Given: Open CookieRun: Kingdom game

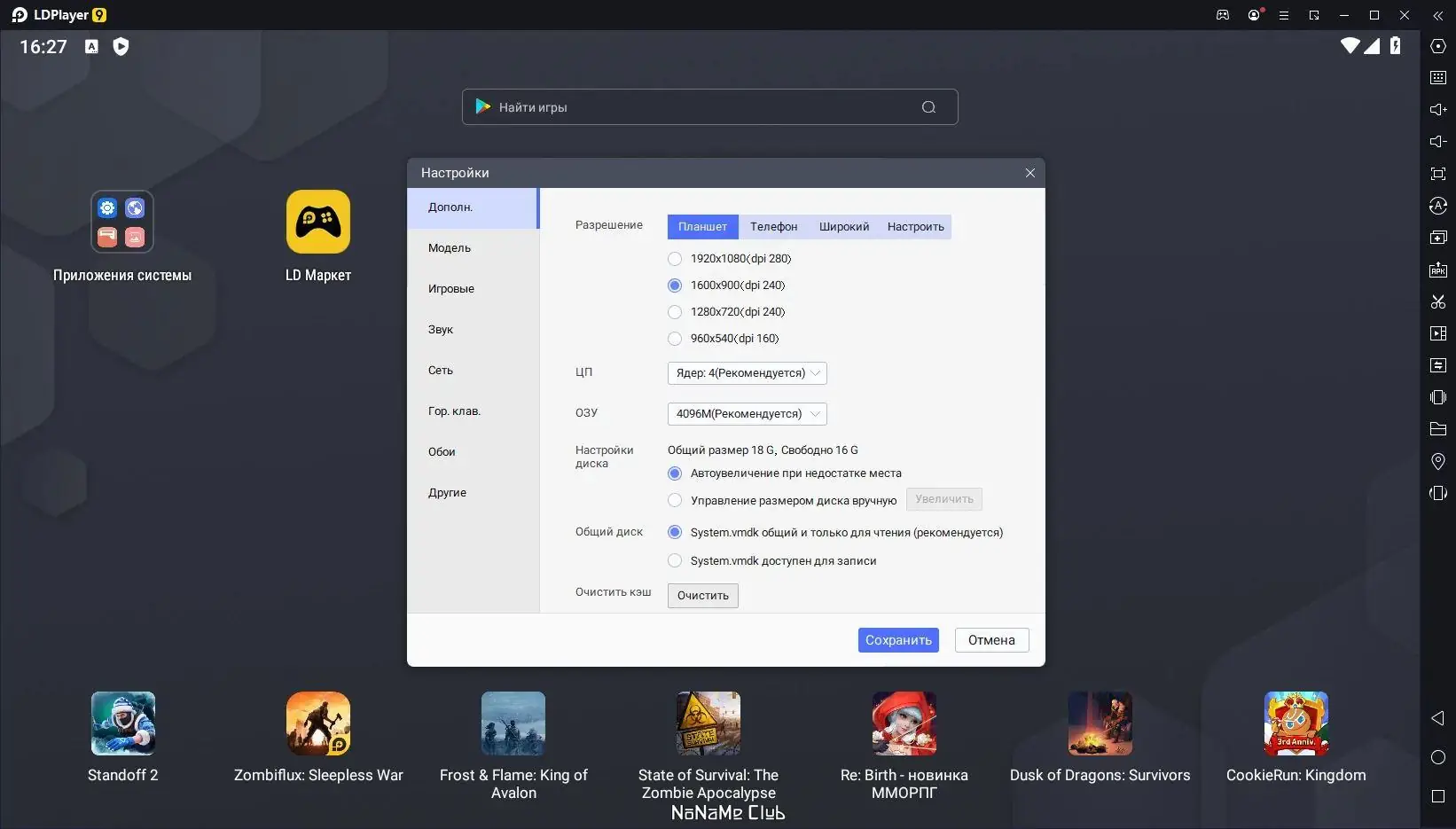Looking at the screenshot, I should [1296, 723].
